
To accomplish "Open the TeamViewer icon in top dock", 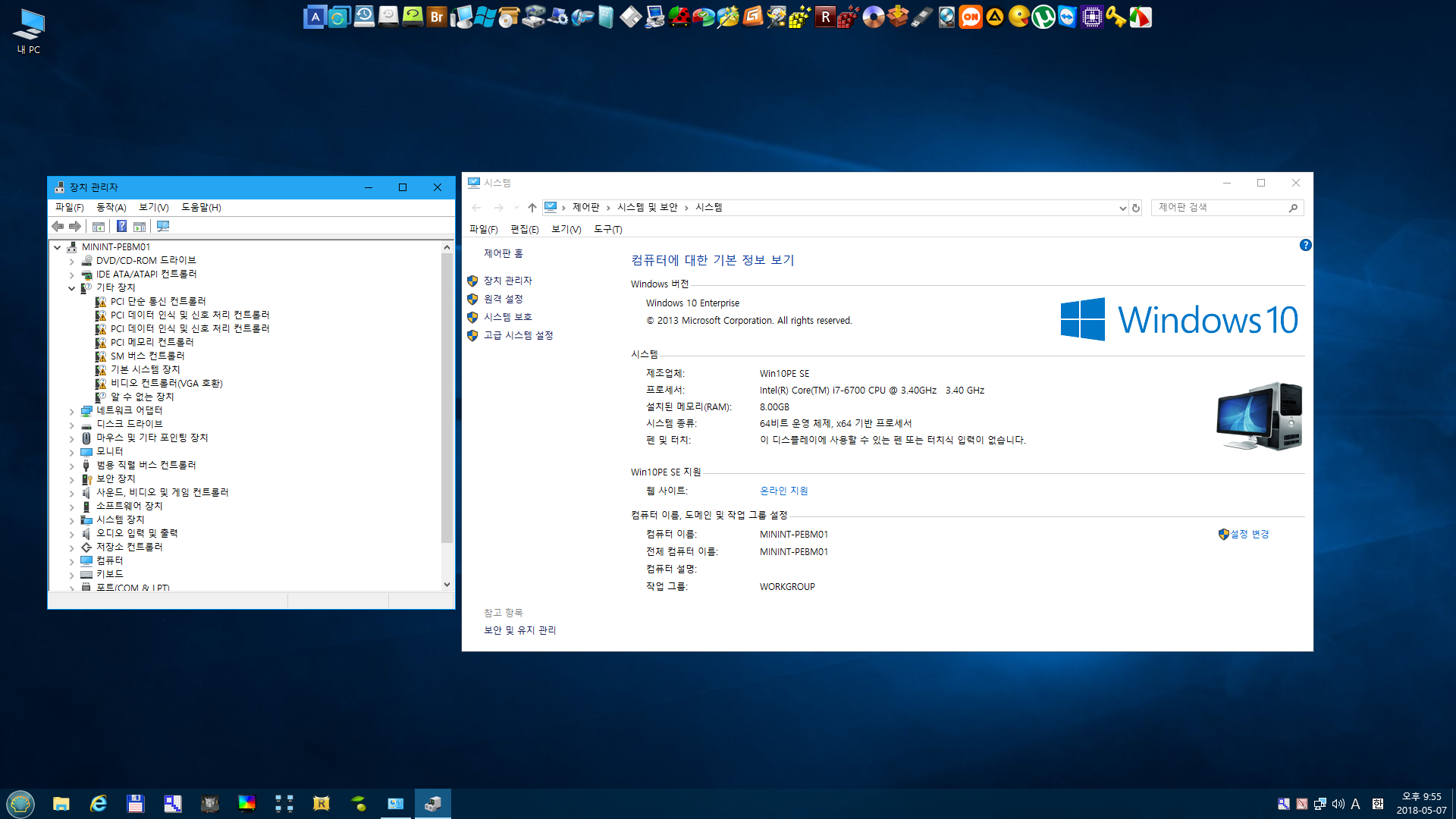I will (x=1067, y=17).
